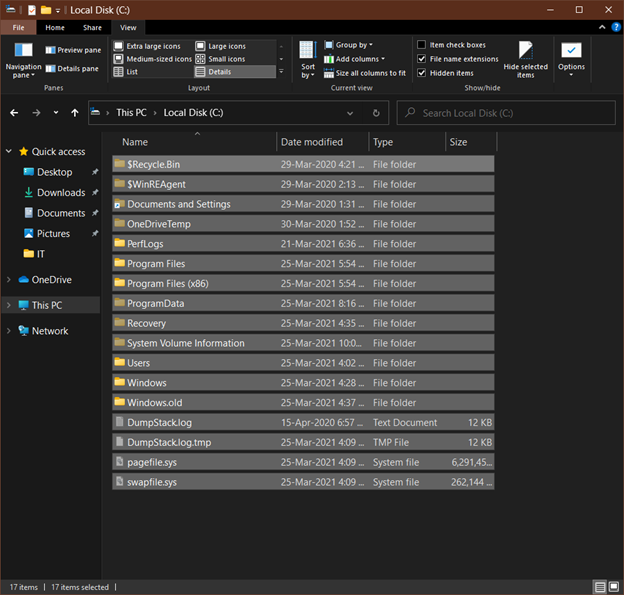This screenshot has height=595, width=624.
Task: Select the DumpStack.log.tmp file
Action: [303, 442]
